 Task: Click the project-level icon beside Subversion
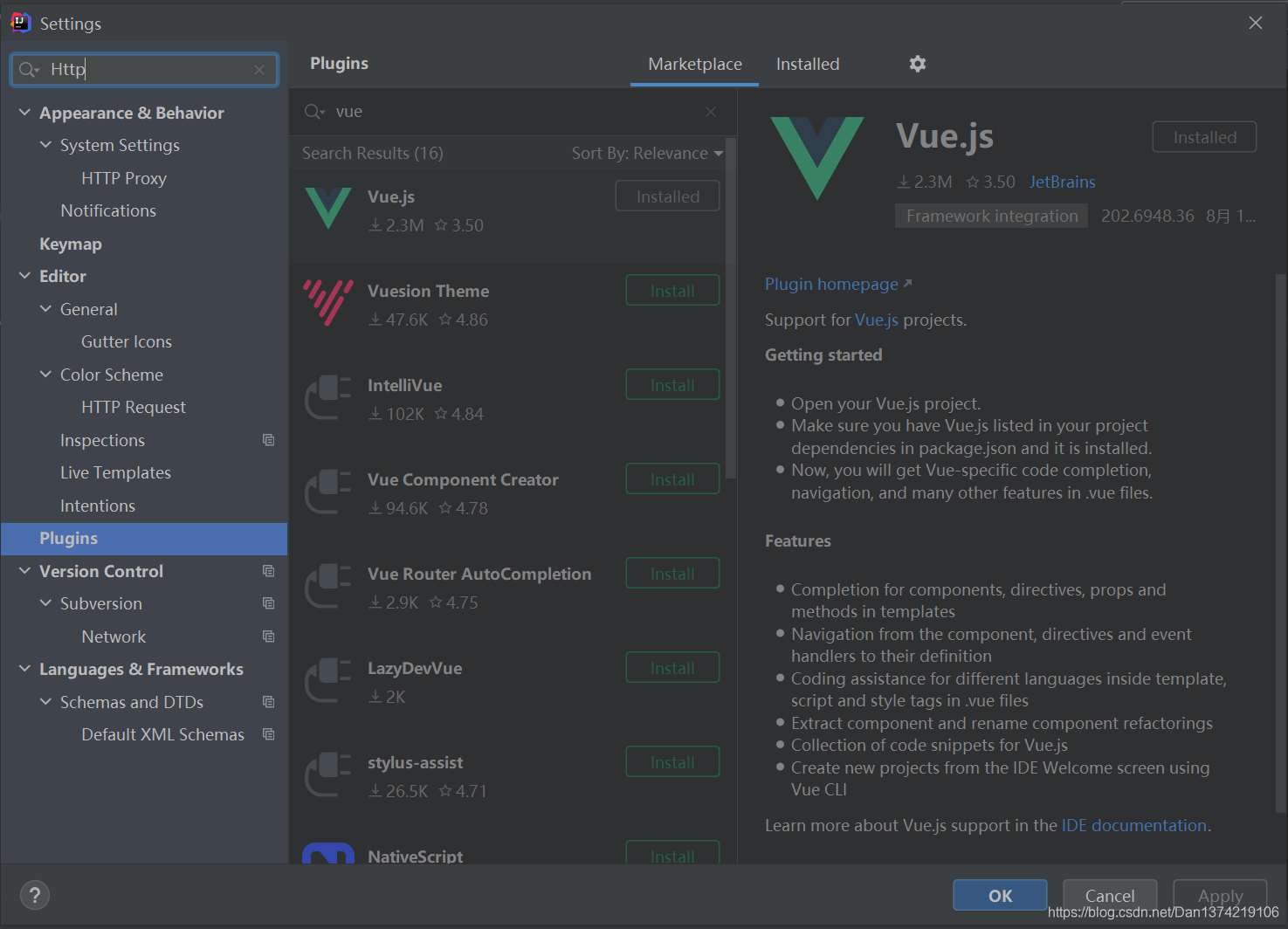pos(269,603)
